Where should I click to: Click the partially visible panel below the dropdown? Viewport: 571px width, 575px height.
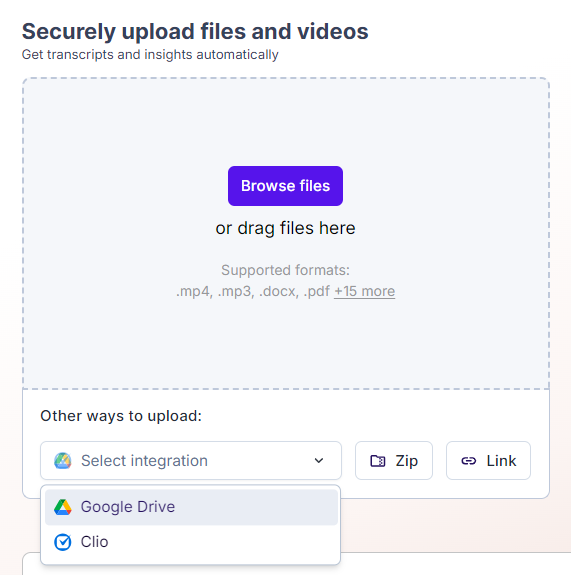coord(455,564)
